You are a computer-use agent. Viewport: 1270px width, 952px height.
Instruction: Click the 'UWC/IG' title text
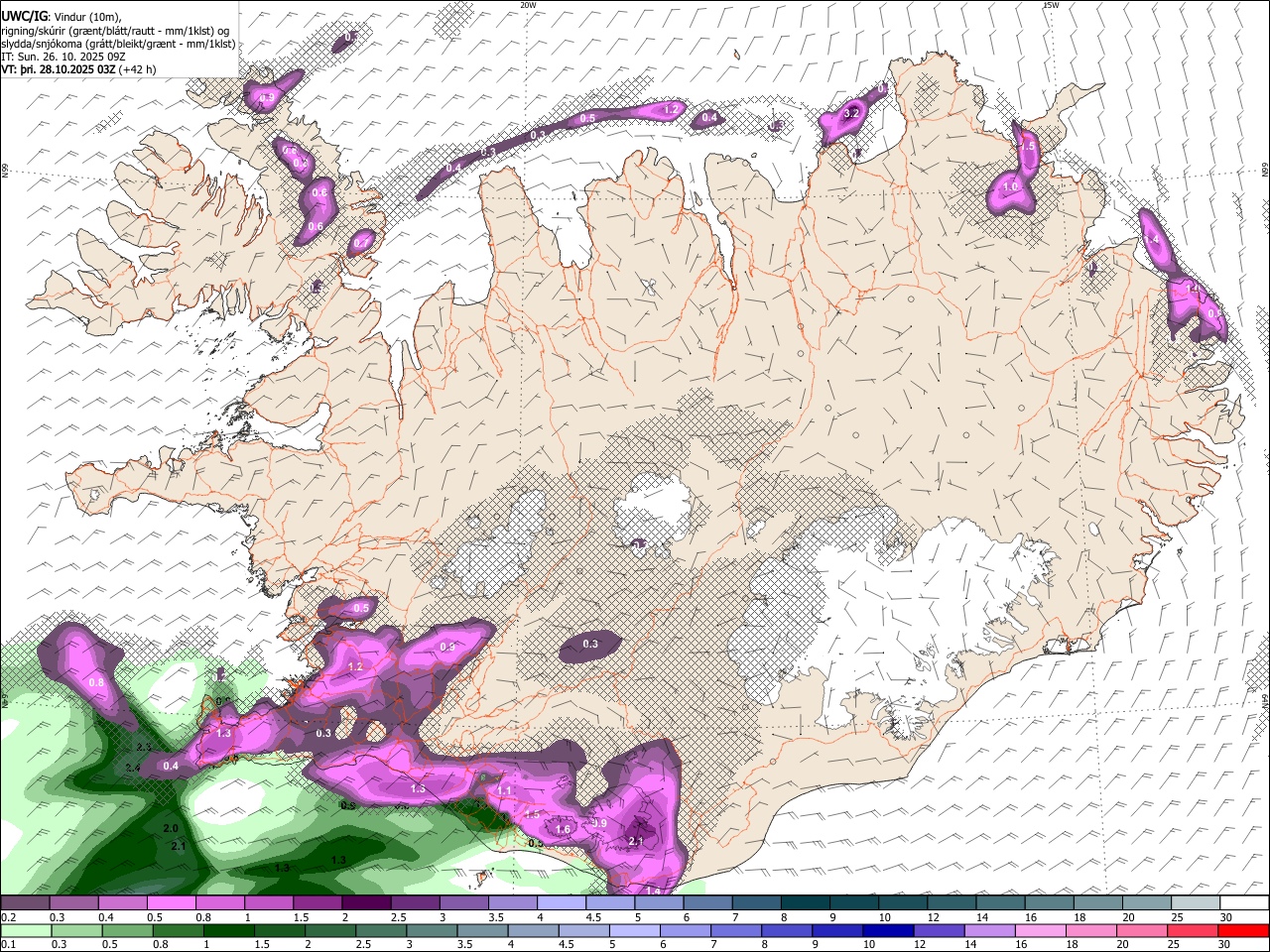click(x=24, y=17)
